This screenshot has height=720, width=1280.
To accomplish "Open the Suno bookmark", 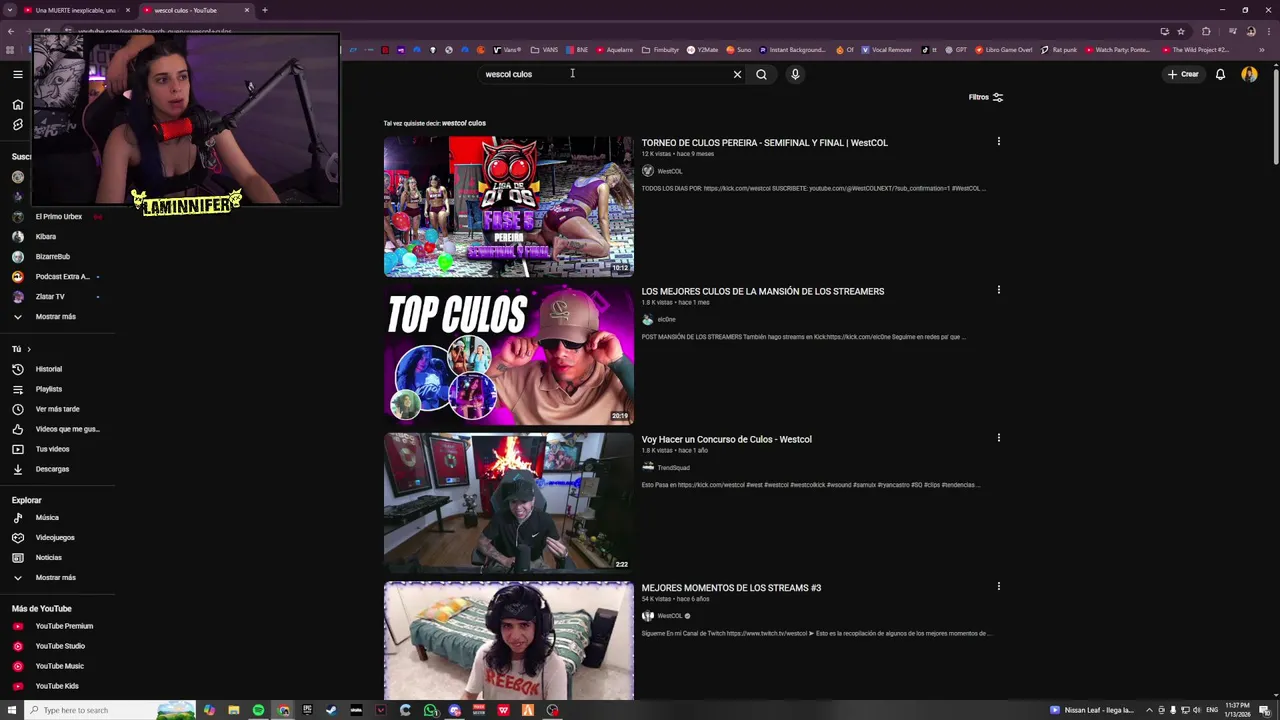I will [738, 49].
